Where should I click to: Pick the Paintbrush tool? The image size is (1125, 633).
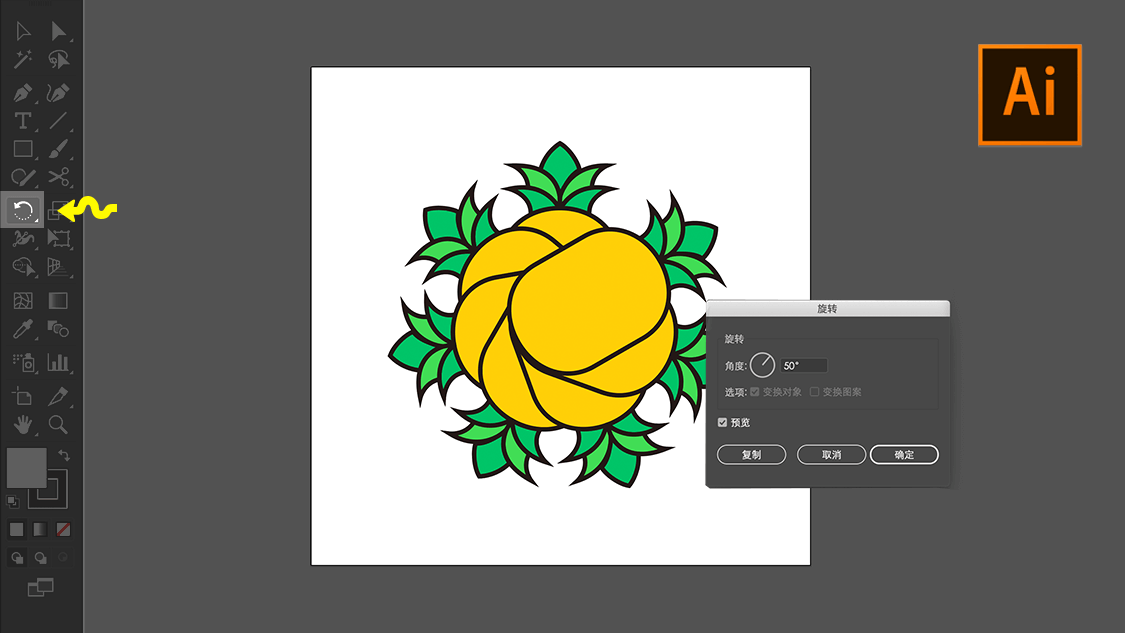pos(58,149)
